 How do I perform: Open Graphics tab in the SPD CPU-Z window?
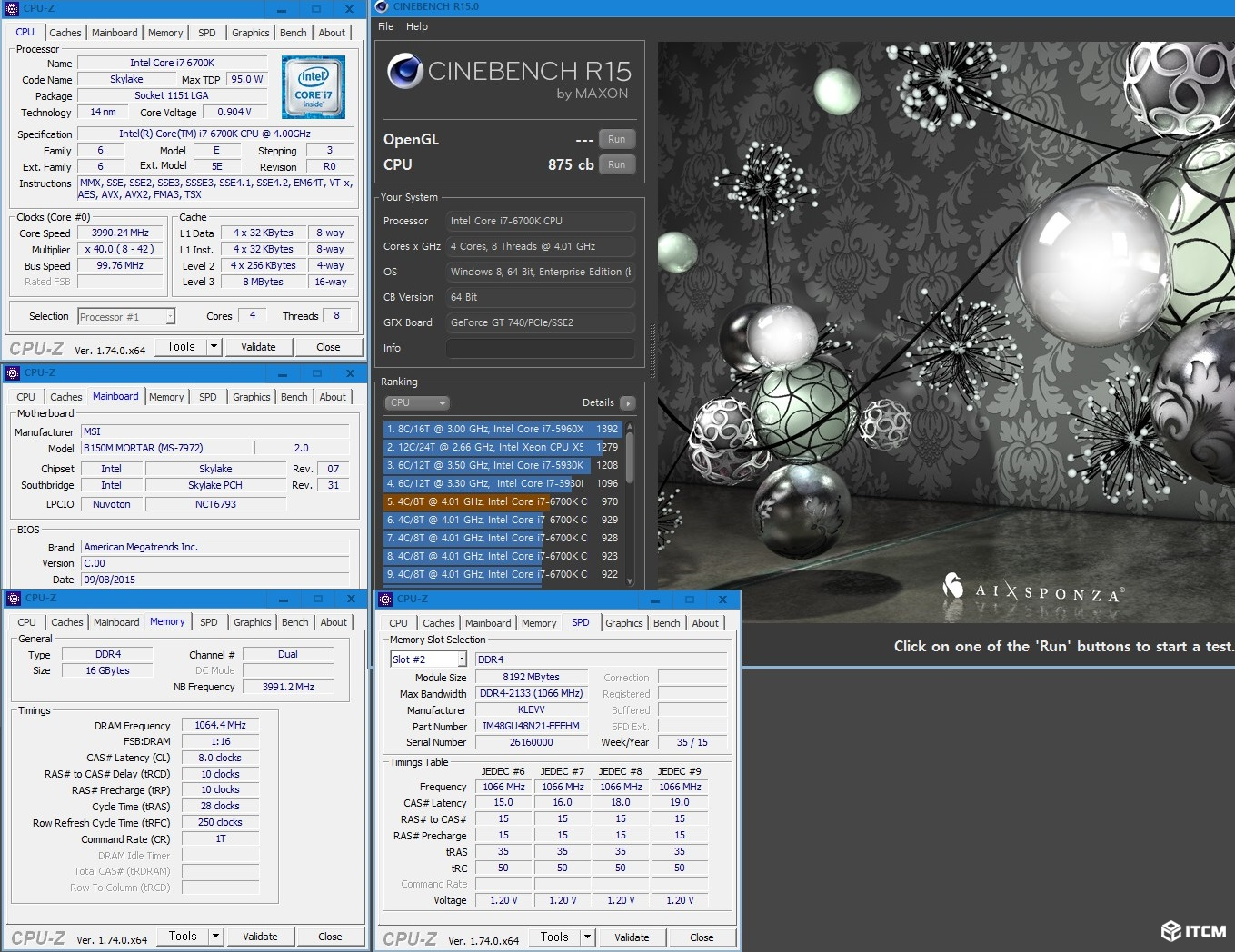tap(624, 623)
